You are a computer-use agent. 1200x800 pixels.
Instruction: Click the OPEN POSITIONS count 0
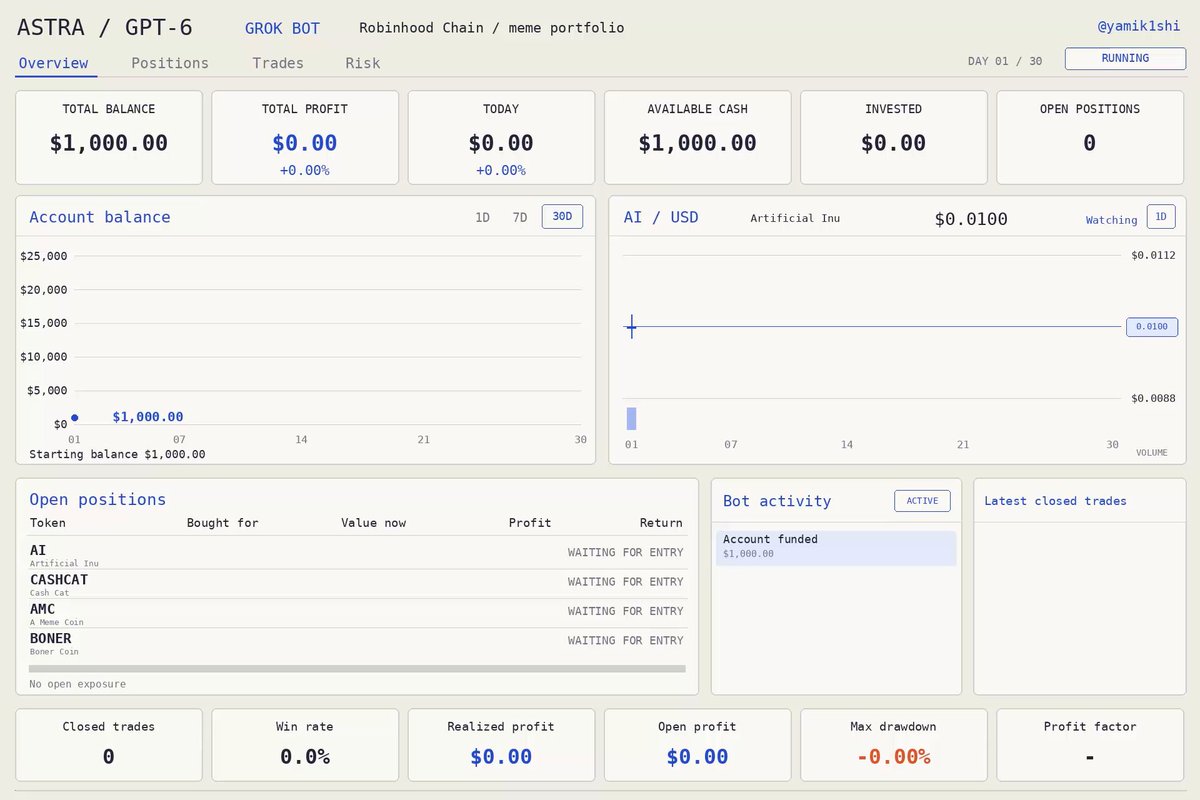click(1090, 143)
